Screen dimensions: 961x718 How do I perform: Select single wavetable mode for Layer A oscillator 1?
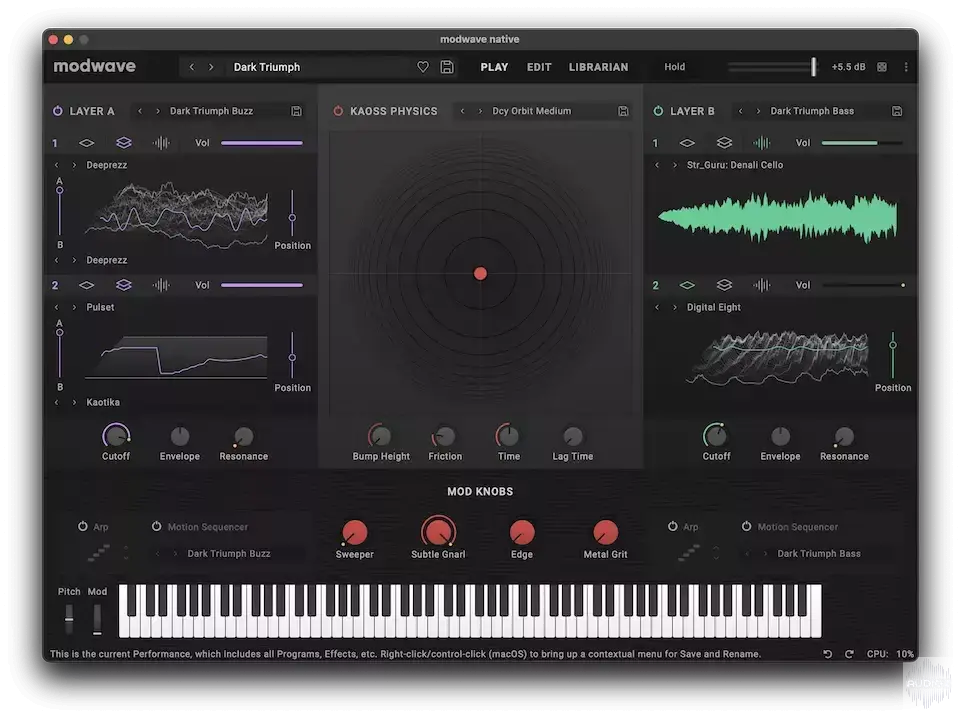[86, 143]
